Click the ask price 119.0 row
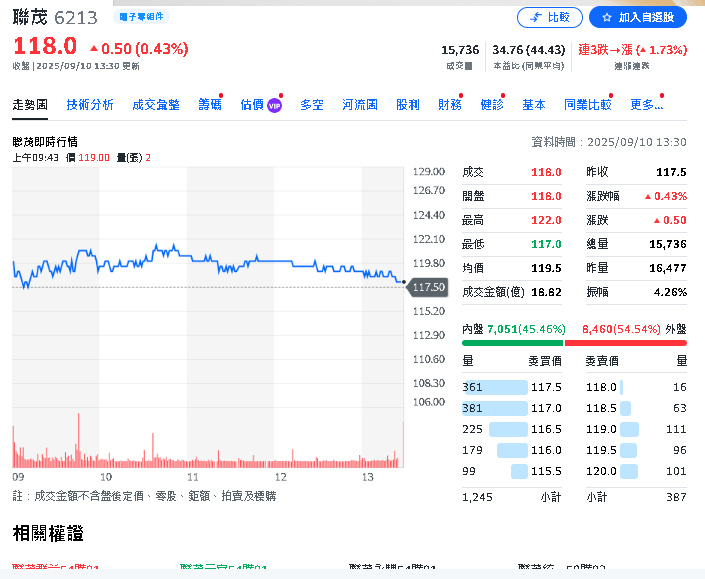Screen dimensions: 705x579 [x=636, y=429]
